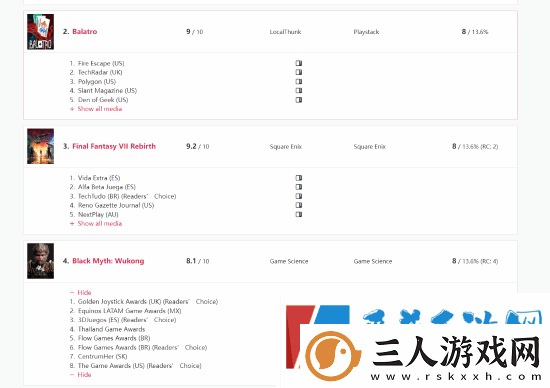
Task: Click Square Enix developer for Final Fantasy
Action: tap(286, 147)
